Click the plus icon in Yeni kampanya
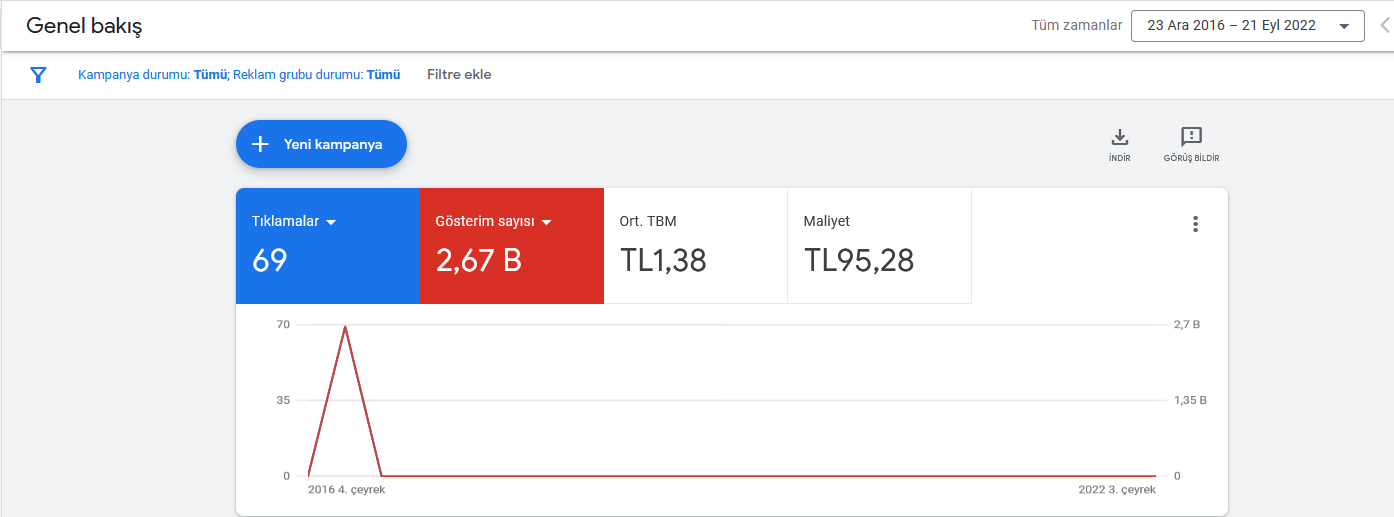 pos(260,144)
